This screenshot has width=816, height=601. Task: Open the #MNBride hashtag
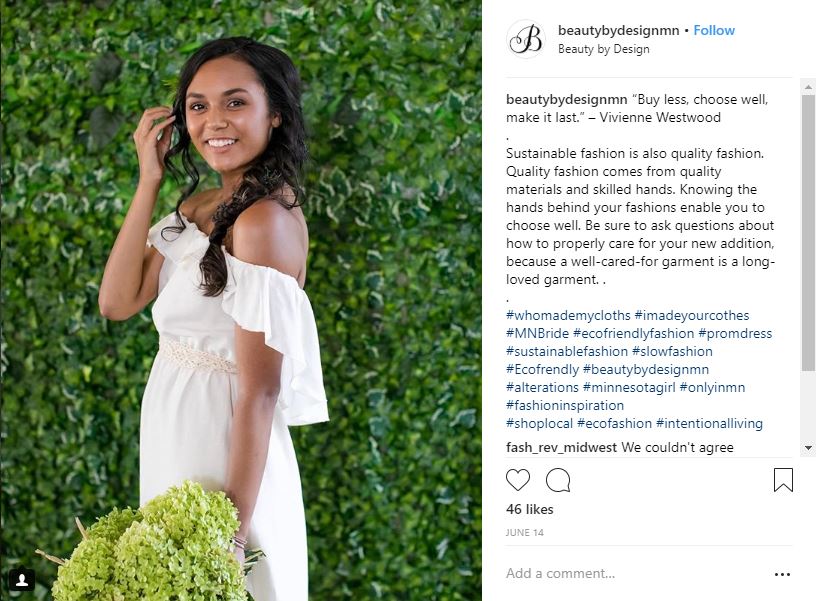(x=537, y=333)
